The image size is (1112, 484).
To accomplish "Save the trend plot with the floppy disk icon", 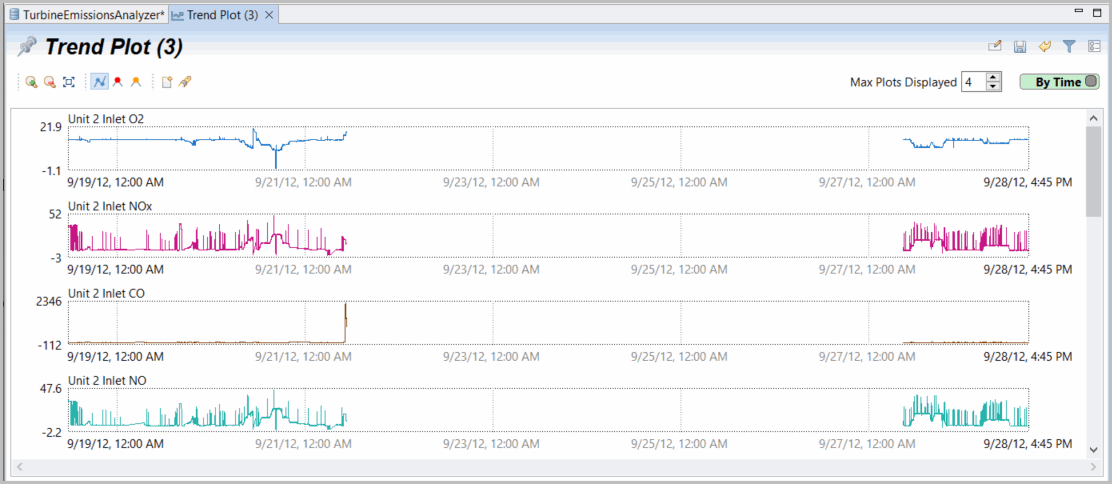I will click(1020, 47).
